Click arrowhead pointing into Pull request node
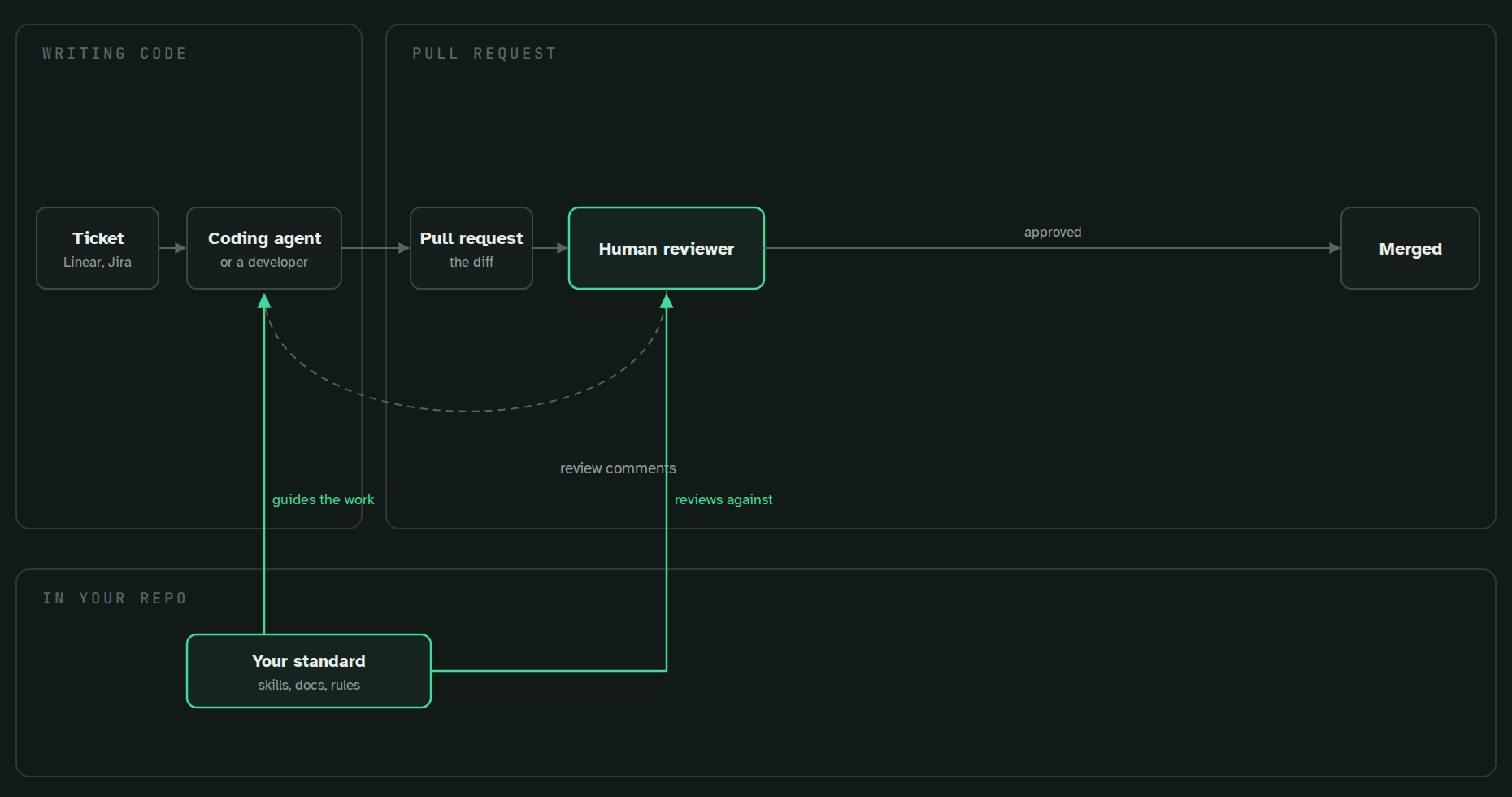Image resolution: width=1512 pixels, height=797 pixels. [x=404, y=248]
